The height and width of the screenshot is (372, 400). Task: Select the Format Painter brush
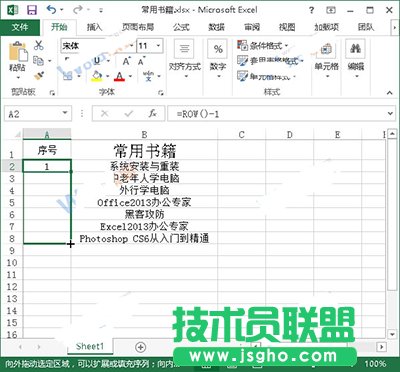pos(39,76)
